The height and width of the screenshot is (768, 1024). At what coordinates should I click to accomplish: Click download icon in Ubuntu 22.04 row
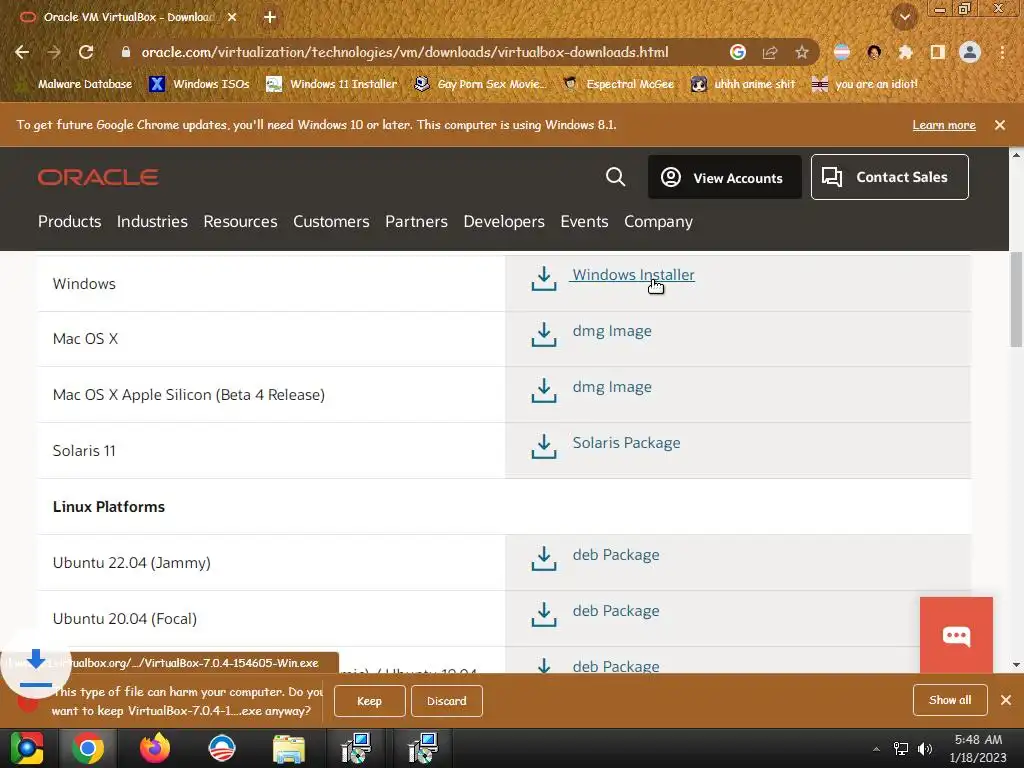pos(543,558)
